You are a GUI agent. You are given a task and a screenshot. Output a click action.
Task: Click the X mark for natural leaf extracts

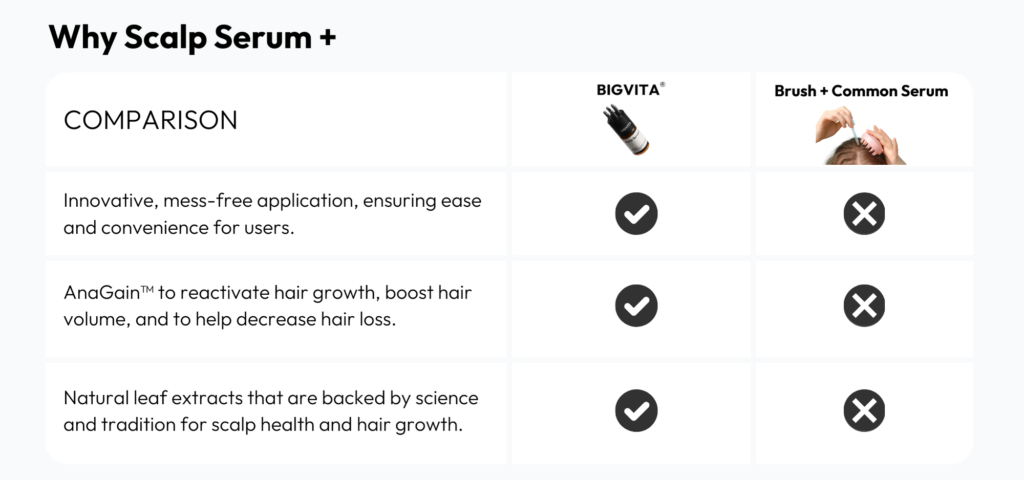(864, 410)
